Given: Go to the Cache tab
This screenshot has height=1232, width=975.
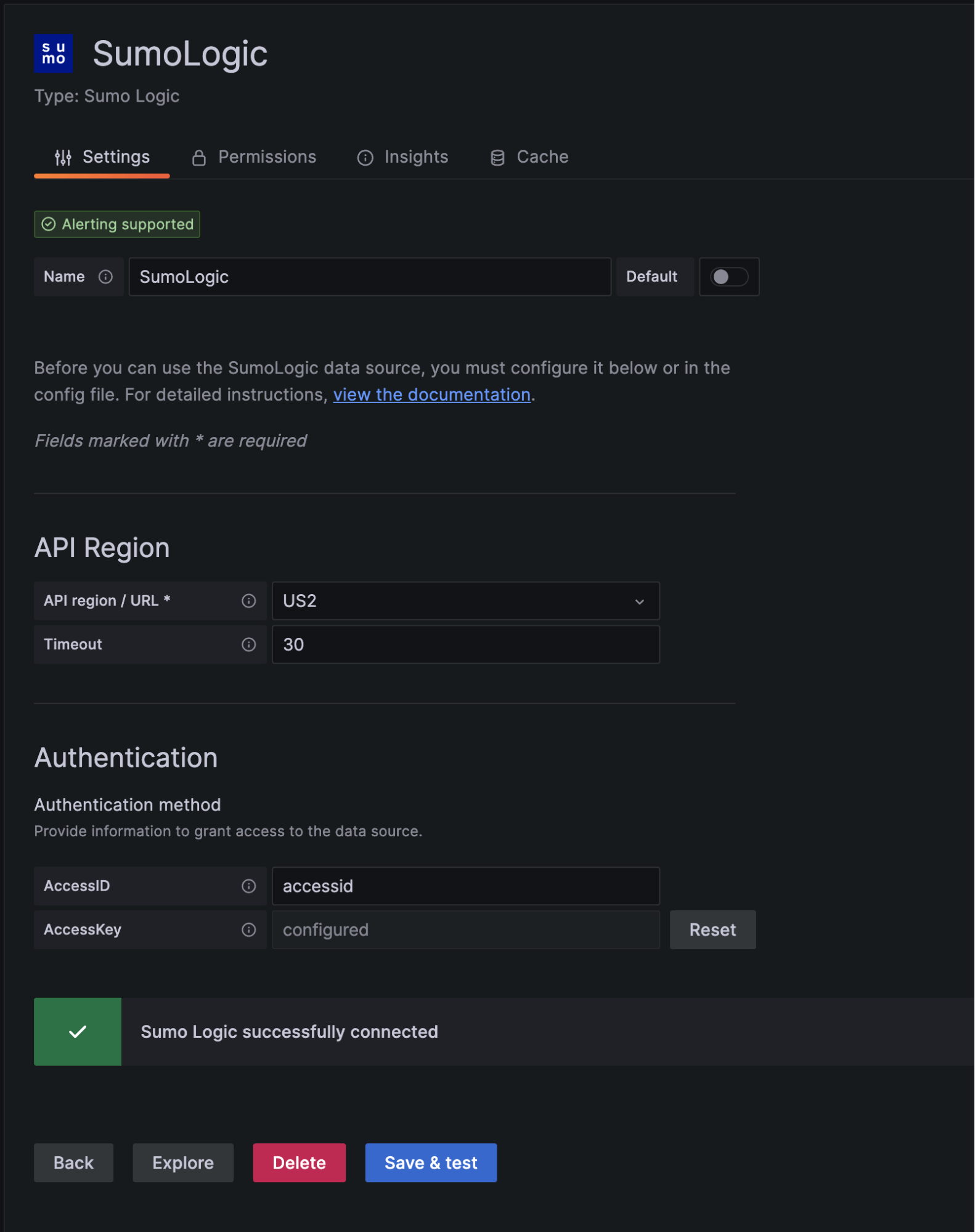Looking at the screenshot, I should tap(529, 157).
